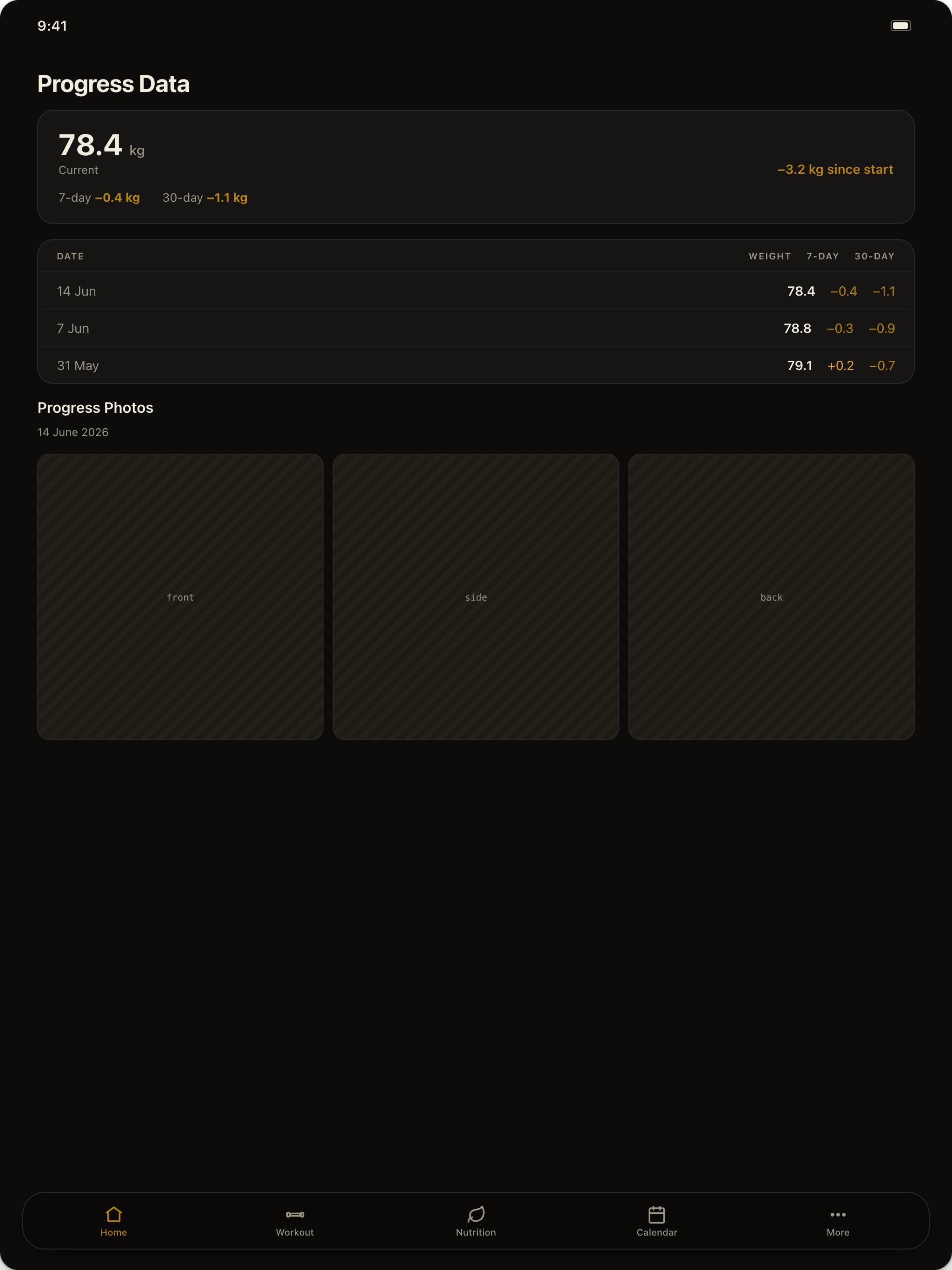Tap the battery icon in status bar

tap(900, 25)
